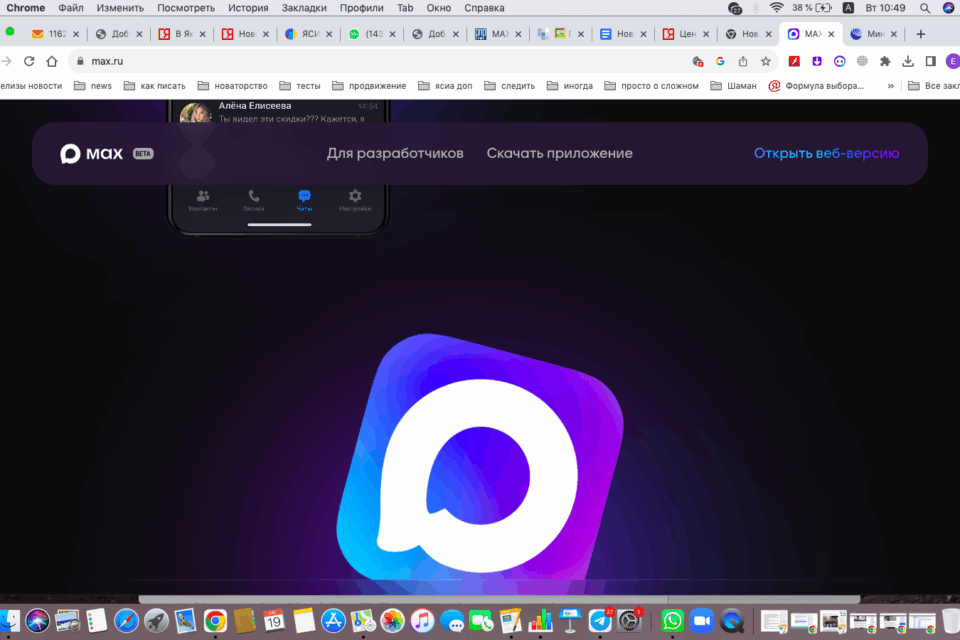The width and height of the screenshot is (960, 640).
Task: Launch WhatsApp from the Dock
Action: point(673,621)
